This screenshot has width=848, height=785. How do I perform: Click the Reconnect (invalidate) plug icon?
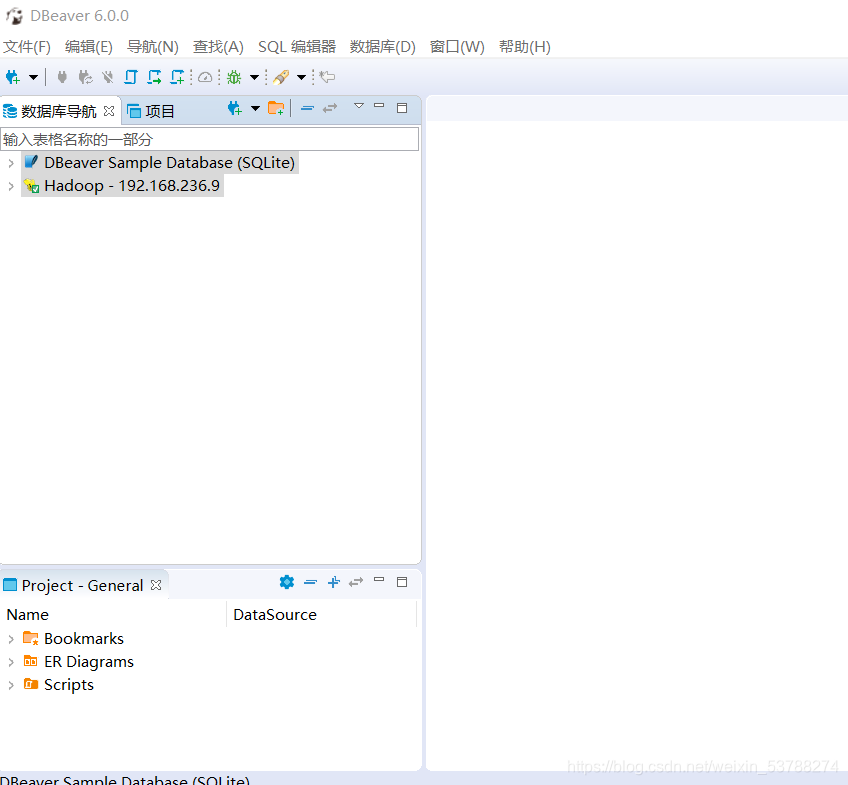pyautogui.click(x=85, y=77)
